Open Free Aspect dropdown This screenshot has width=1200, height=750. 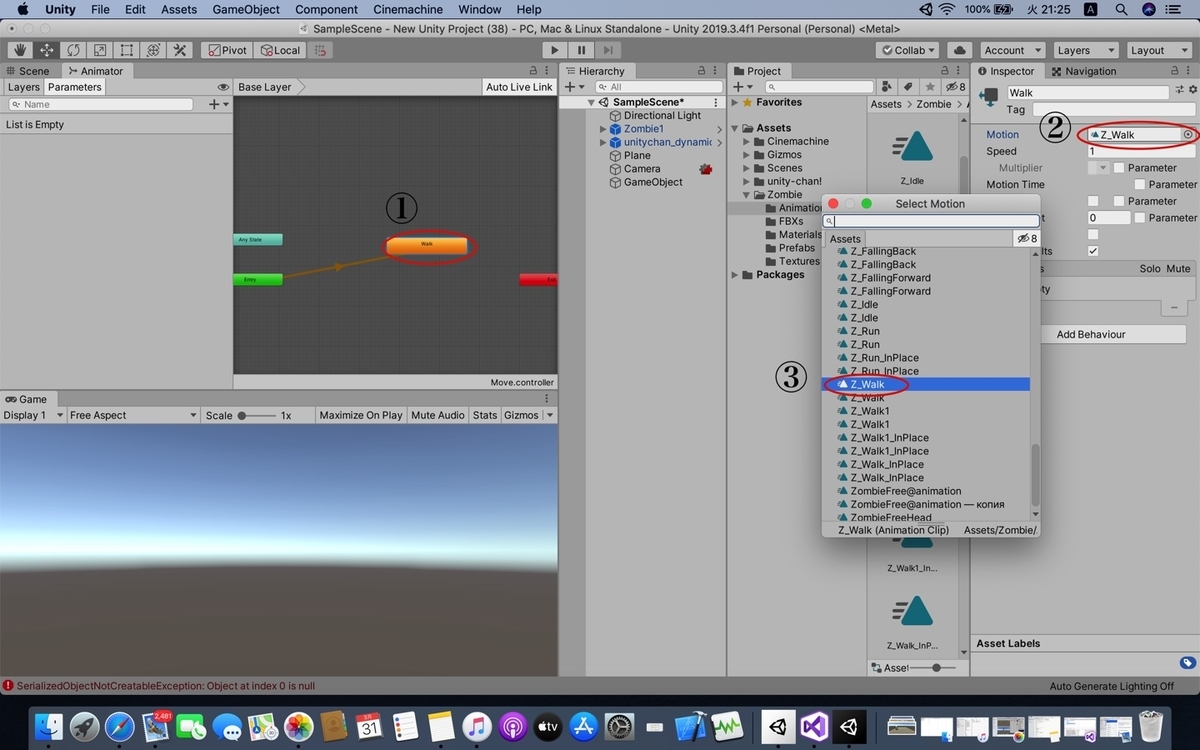134,415
